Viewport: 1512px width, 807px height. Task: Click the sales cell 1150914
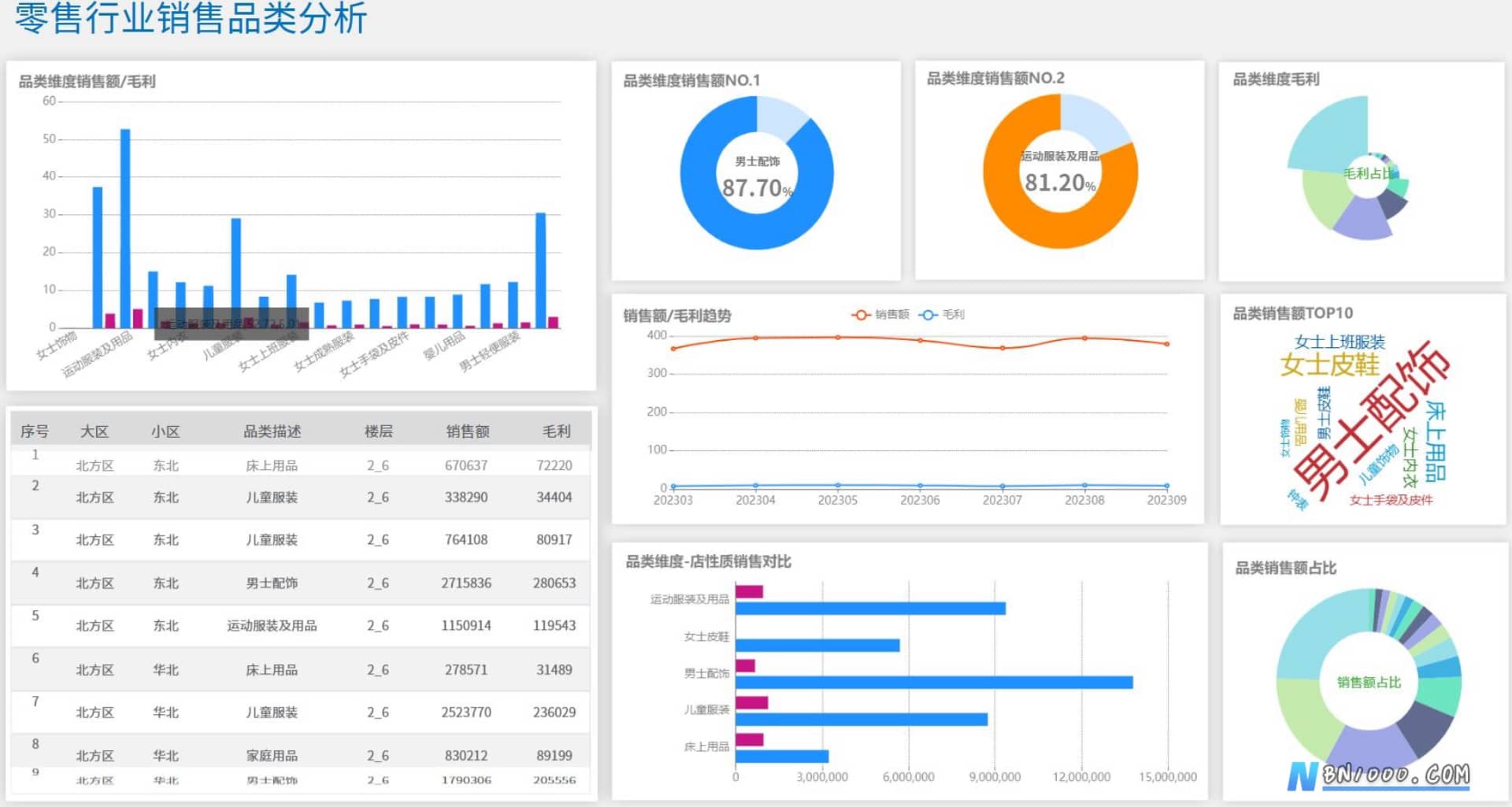click(x=466, y=626)
